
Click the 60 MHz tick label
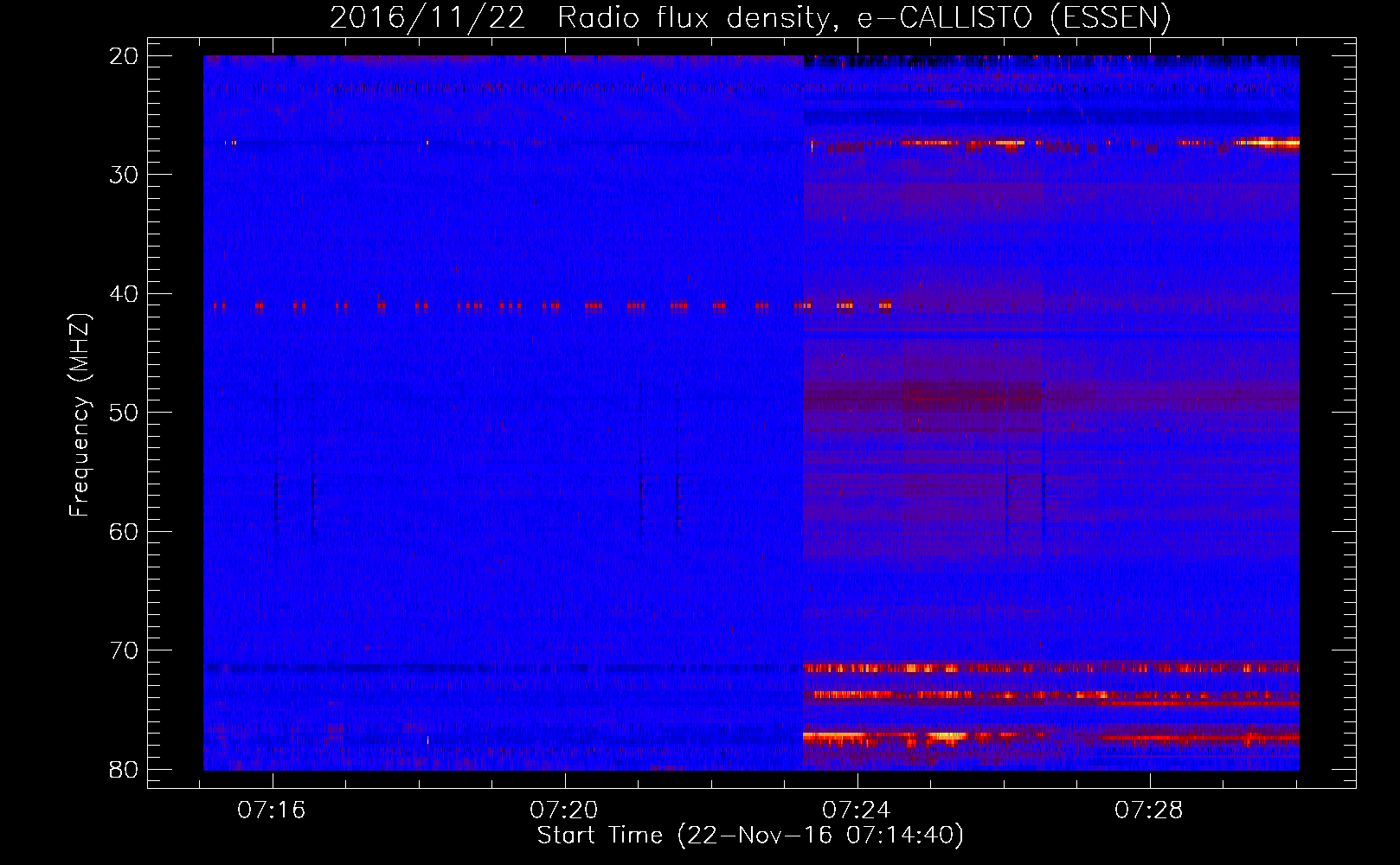tap(125, 531)
